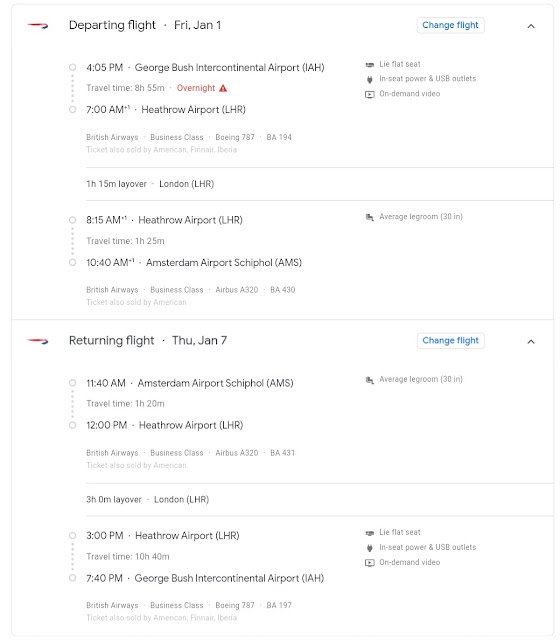Click the Lie flat seat icon for flight BA 197
The image size is (560, 640).
(369, 533)
